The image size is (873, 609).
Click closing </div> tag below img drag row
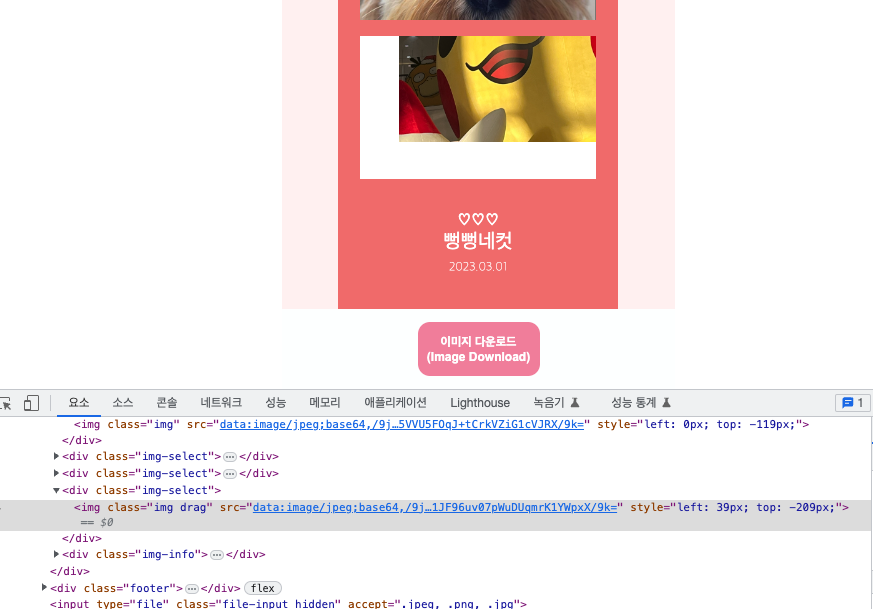(82, 538)
